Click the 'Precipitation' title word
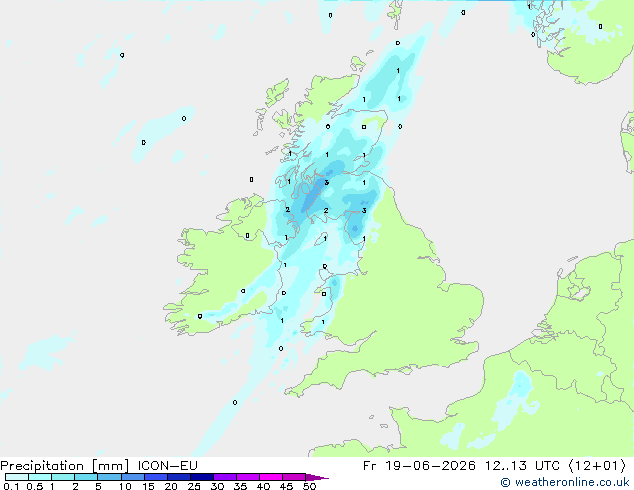Screen dimensions: 634x490 [42, 466]
